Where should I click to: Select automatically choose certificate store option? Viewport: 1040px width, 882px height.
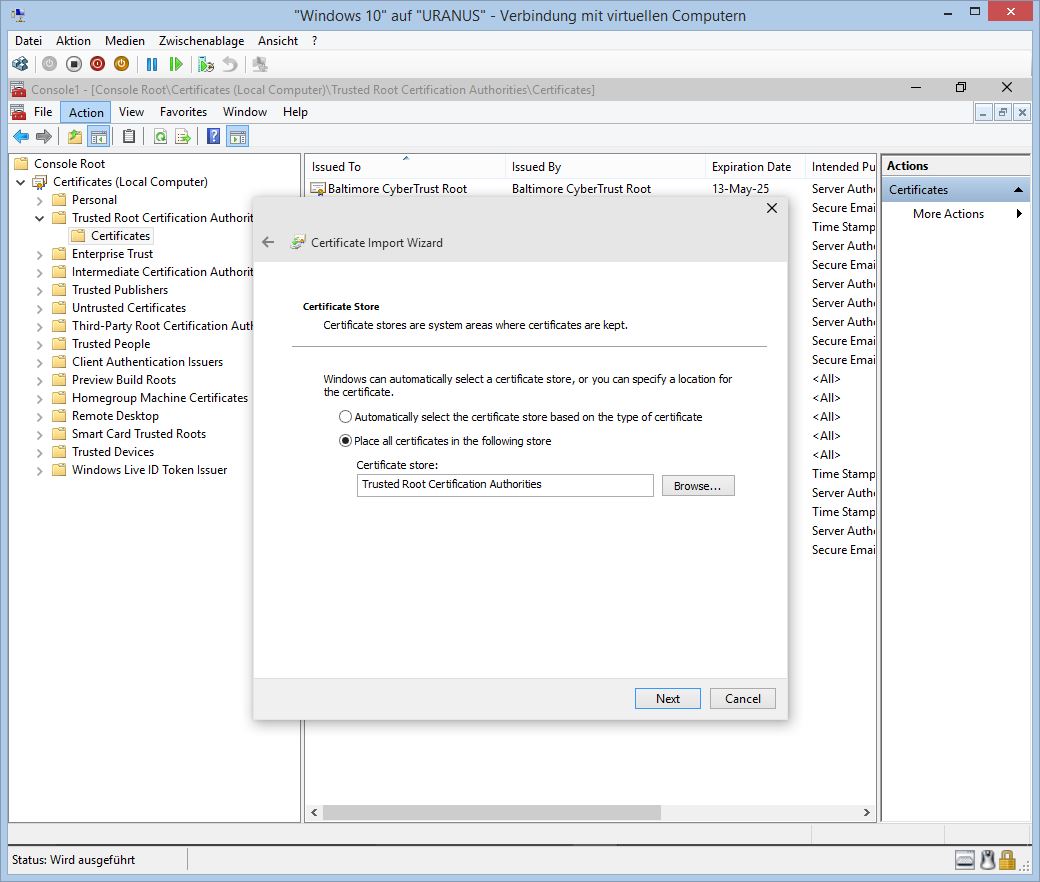(346, 417)
